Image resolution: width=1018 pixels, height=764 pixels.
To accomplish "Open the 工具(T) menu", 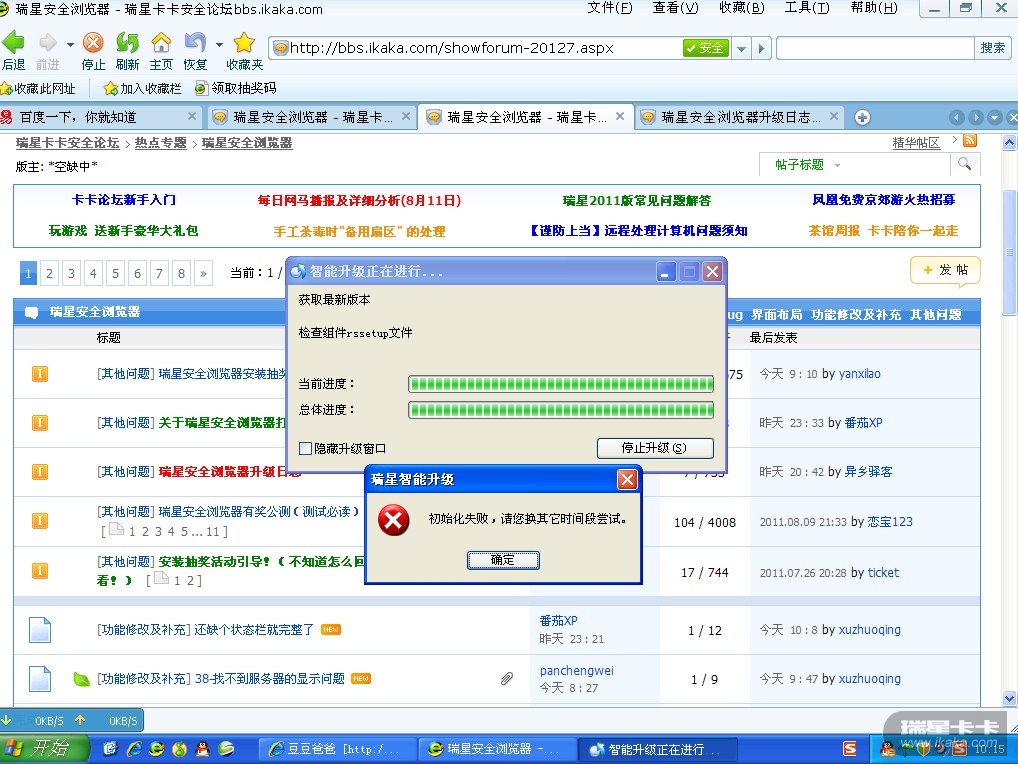I will pos(807,8).
